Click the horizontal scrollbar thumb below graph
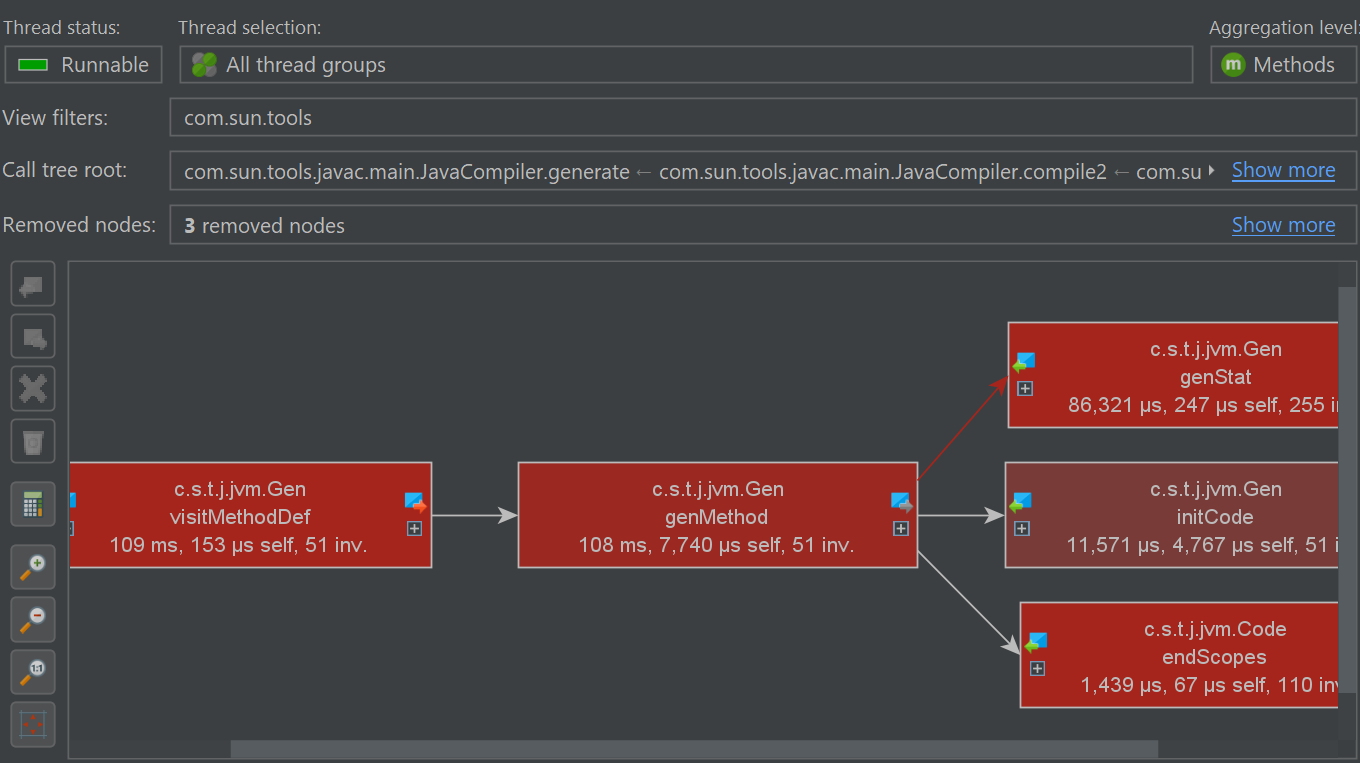This screenshot has height=763, width=1360. [694, 749]
